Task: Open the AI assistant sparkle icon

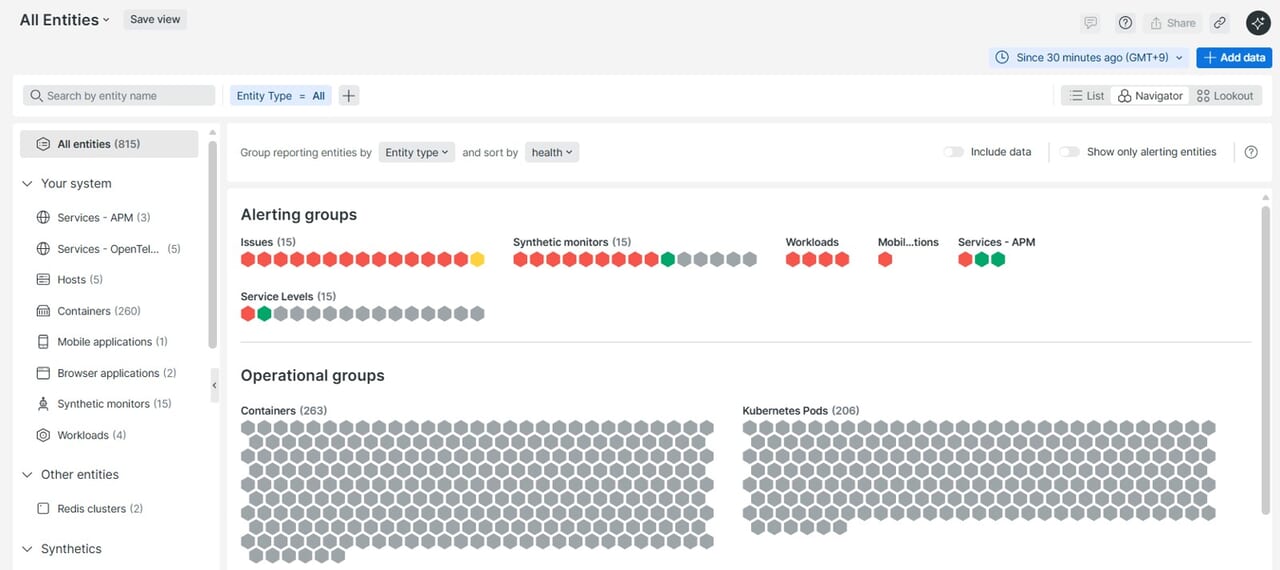Action: point(1257,23)
